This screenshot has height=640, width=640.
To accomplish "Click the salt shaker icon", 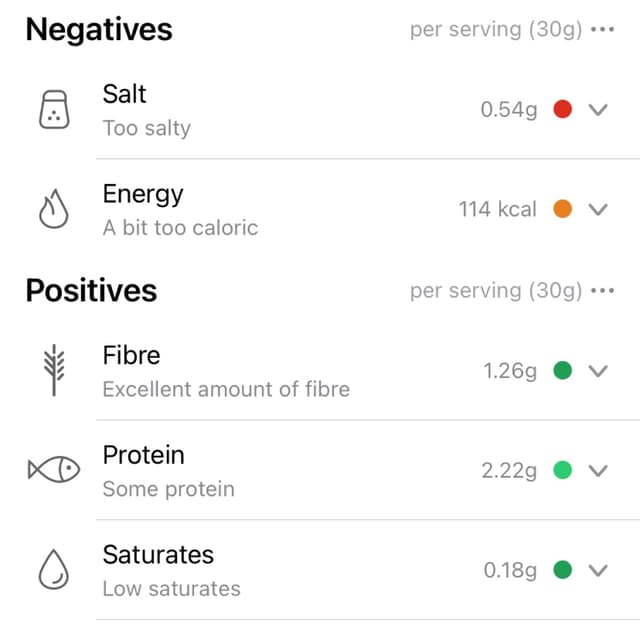I will (54, 109).
